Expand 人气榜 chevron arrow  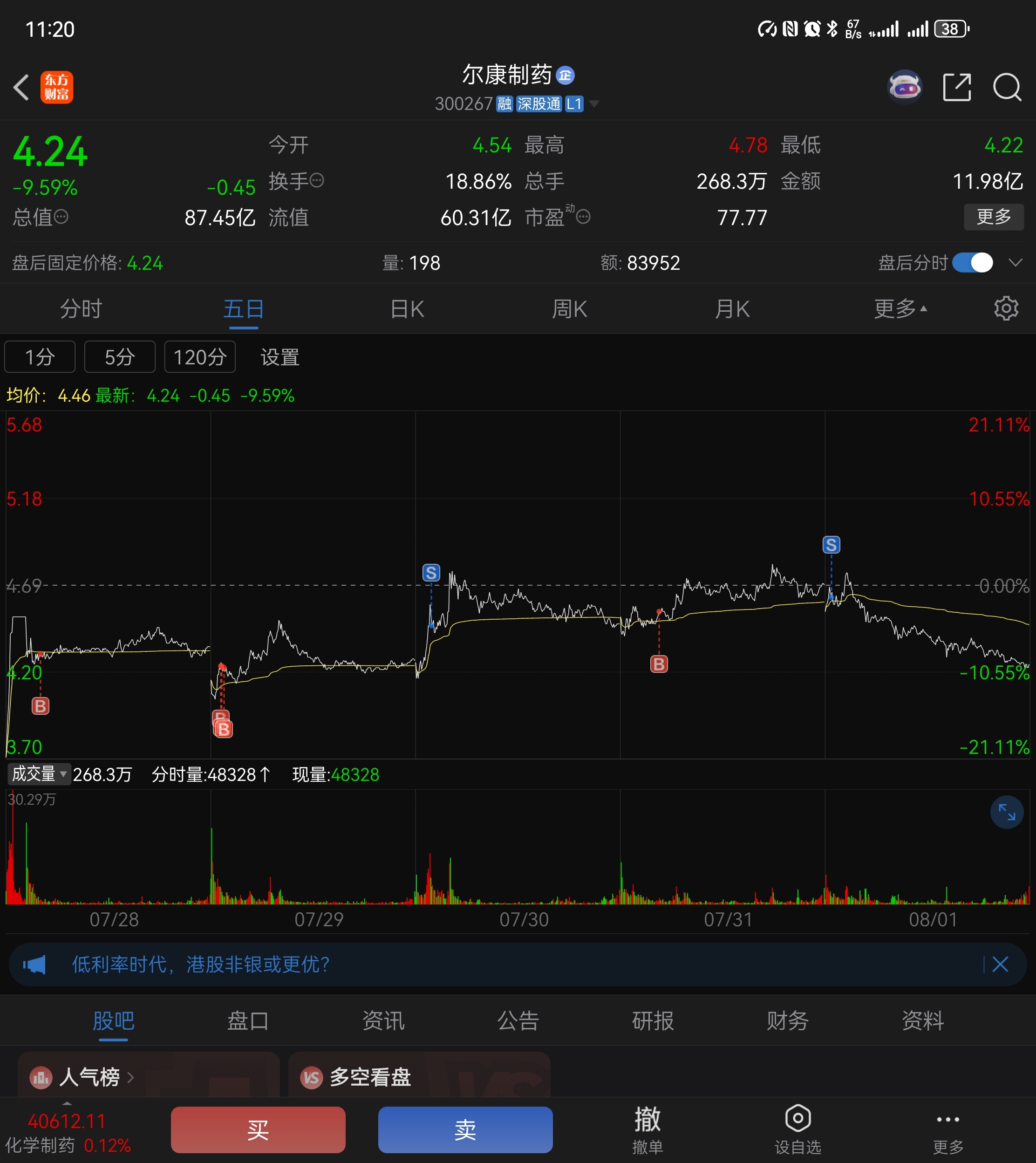pyautogui.click(x=131, y=1077)
